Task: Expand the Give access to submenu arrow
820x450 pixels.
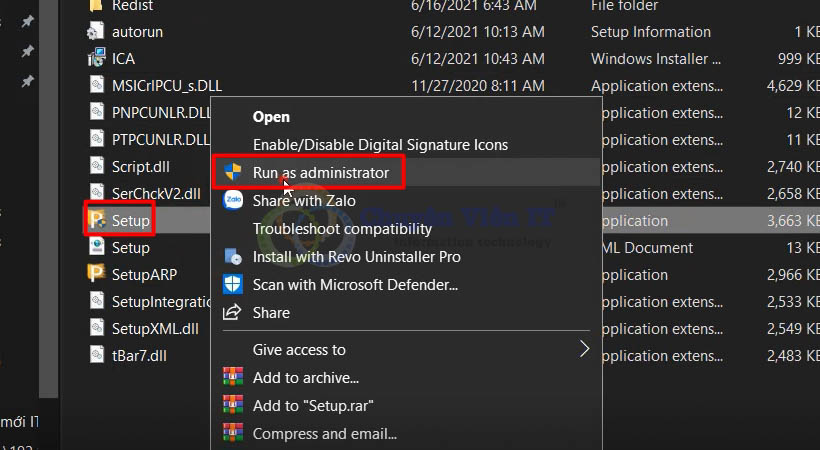Action: [585, 349]
